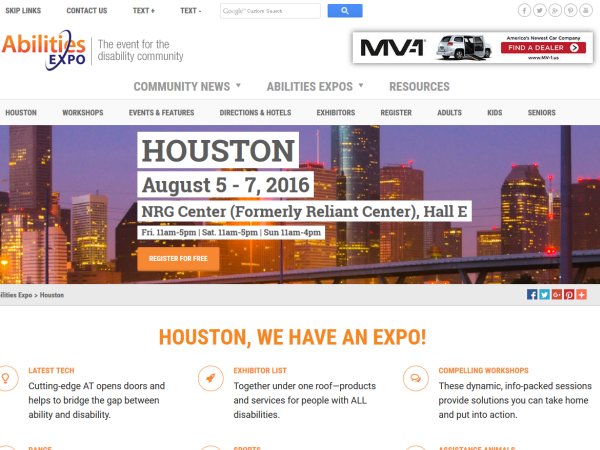The height and width of the screenshot is (450, 600).
Task: Open the Contact Us link
Action: point(87,11)
